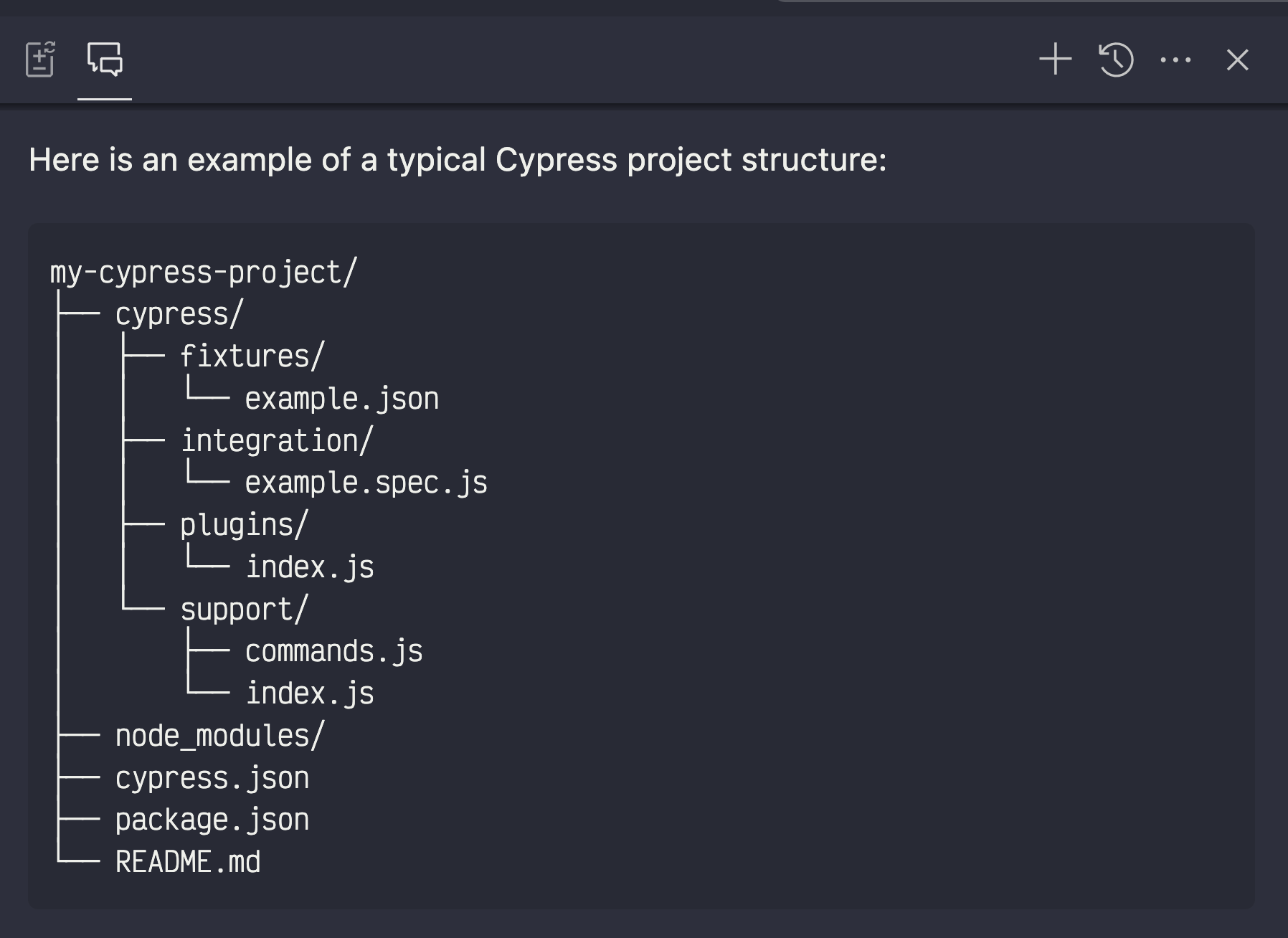This screenshot has height=938, width=1288.
Task: Click the 'README.md' file name
Action: click(x=188, y=862)
